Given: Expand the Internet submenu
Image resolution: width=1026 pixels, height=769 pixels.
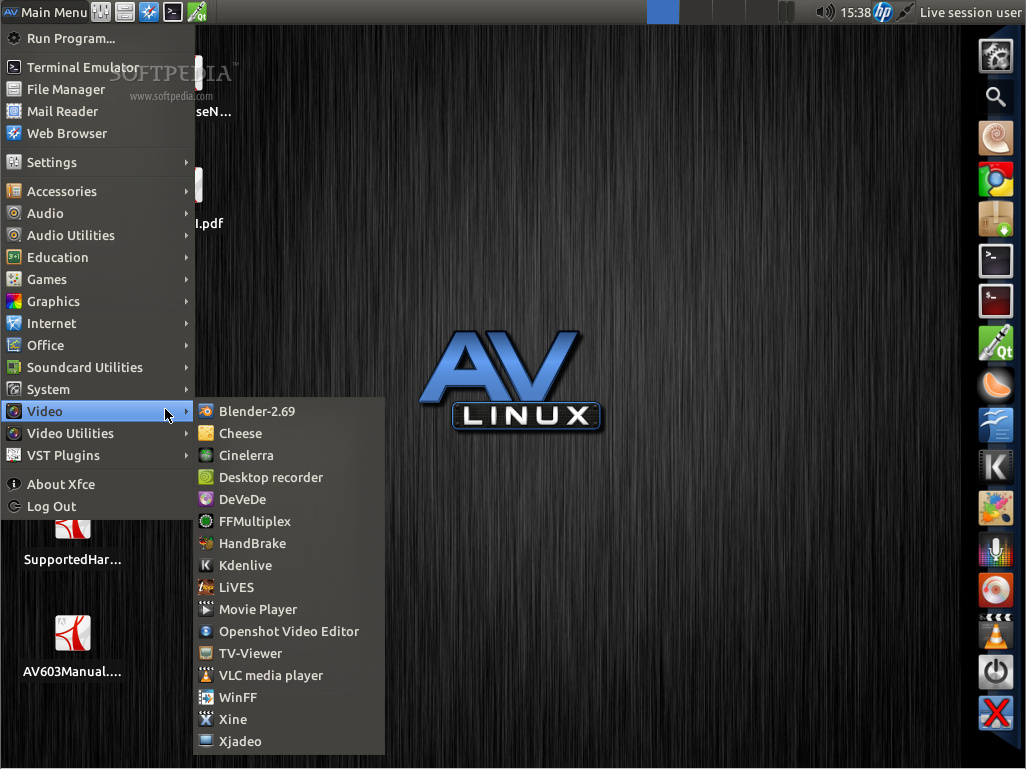Looking at the screenshot, I should [98, 323].
